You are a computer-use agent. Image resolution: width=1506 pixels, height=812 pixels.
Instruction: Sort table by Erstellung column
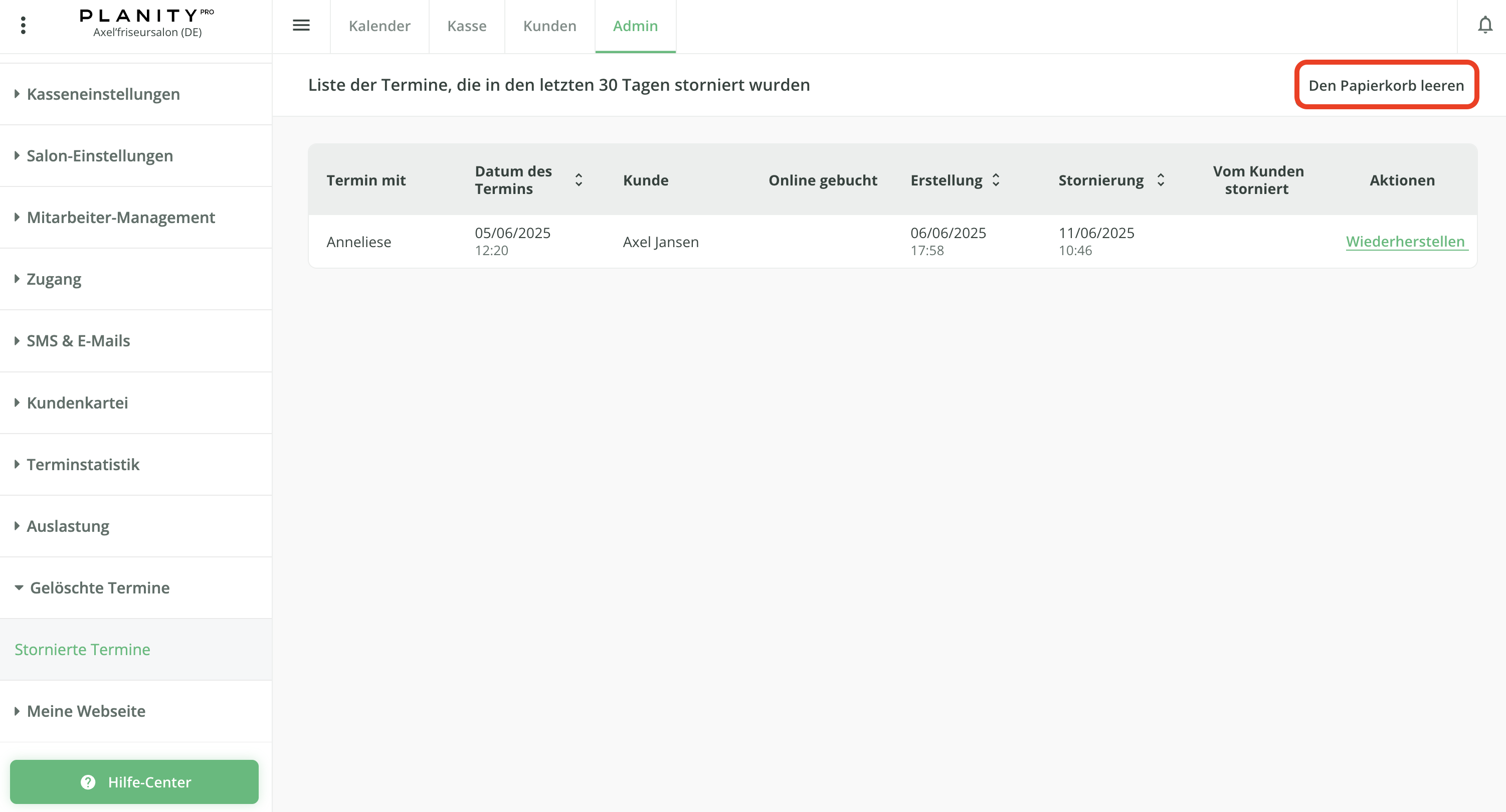tap(996, 180)
